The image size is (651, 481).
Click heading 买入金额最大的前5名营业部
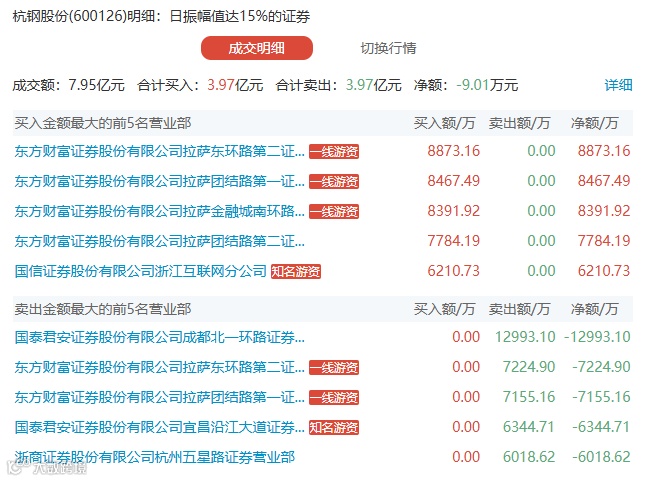coord(103,123)
